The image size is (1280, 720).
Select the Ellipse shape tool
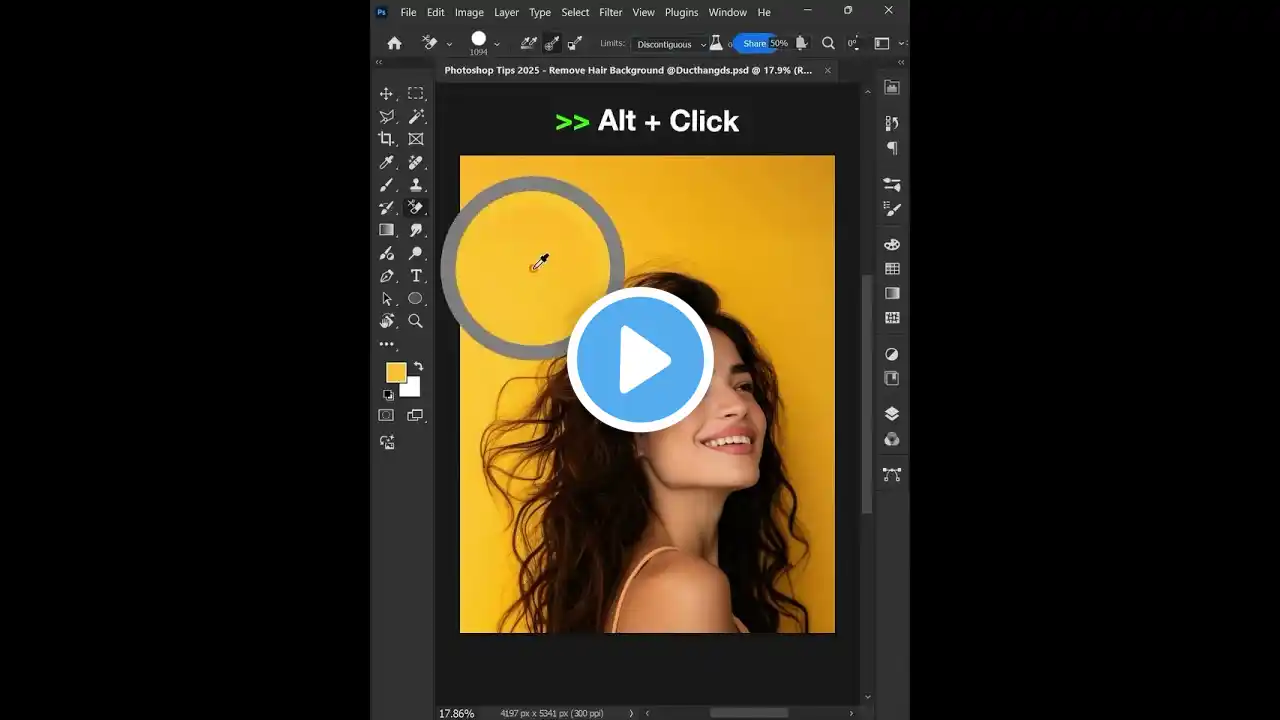(x=416, y=299)
